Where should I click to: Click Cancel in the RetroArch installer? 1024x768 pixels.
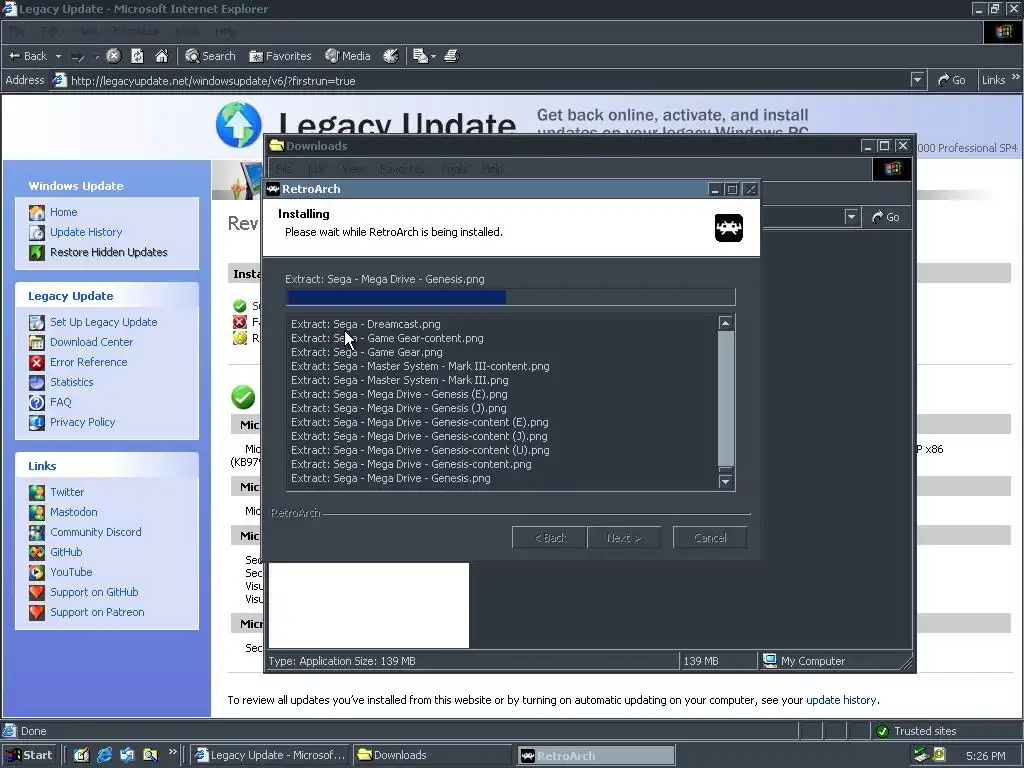point(710,538)
